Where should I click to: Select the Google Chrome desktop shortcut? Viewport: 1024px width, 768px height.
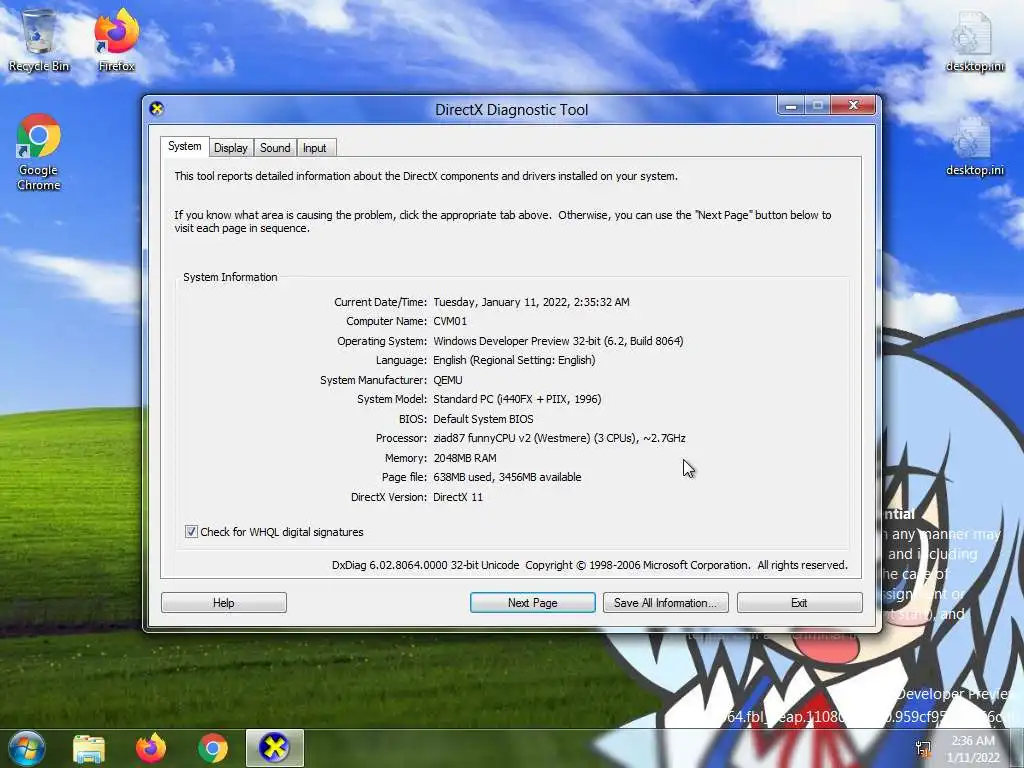pos(39,152)
